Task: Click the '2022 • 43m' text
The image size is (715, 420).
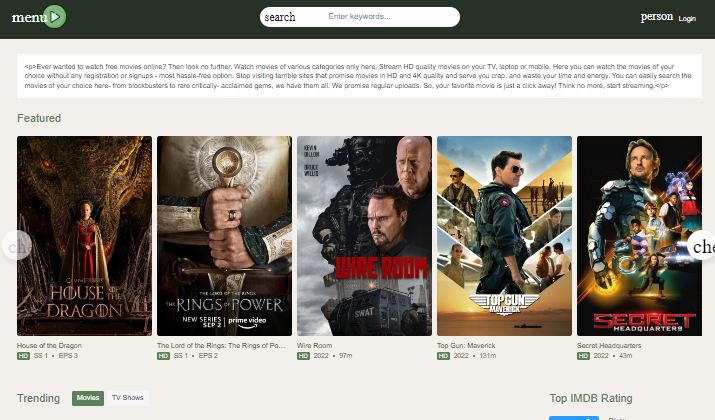Action: pyautogui.click(x=613, y=356)
